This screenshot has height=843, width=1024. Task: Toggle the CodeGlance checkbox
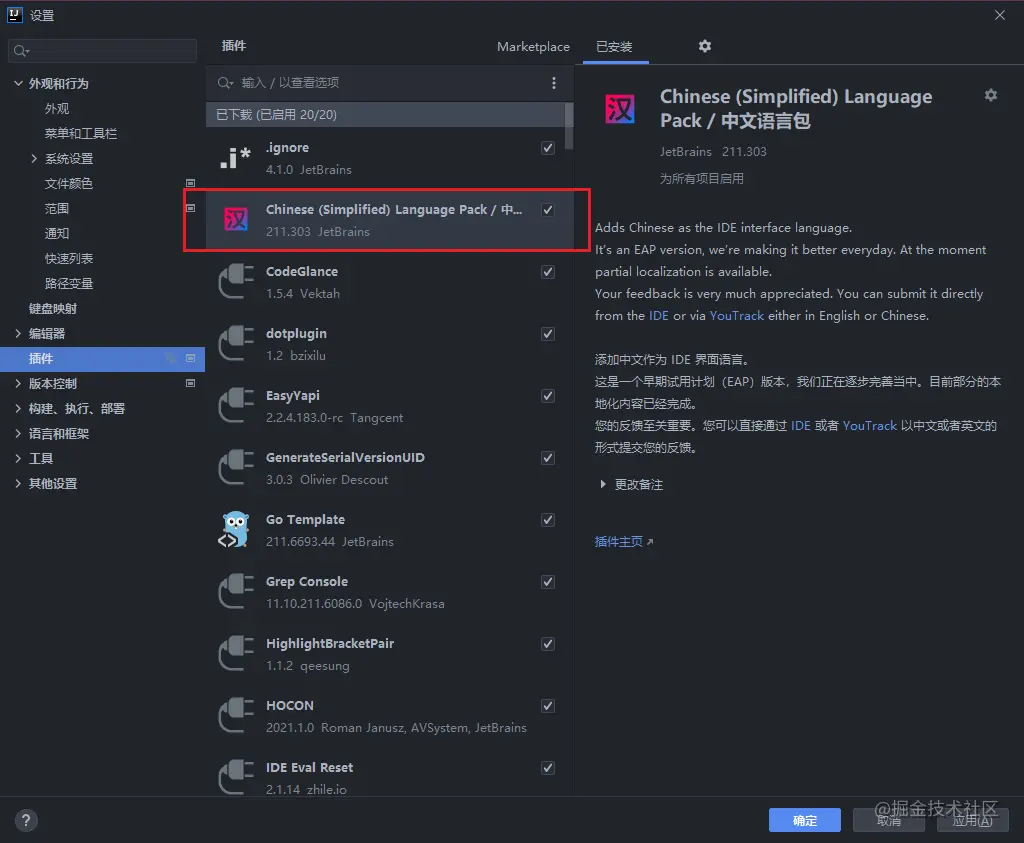click(548, 272)
